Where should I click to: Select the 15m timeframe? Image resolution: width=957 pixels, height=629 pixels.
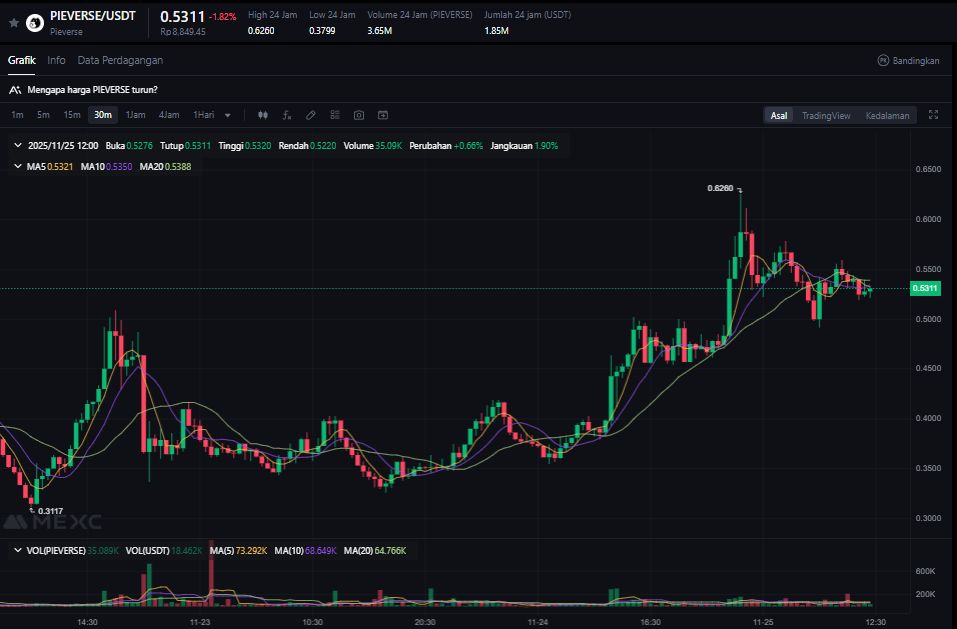(x=72, y=115)
